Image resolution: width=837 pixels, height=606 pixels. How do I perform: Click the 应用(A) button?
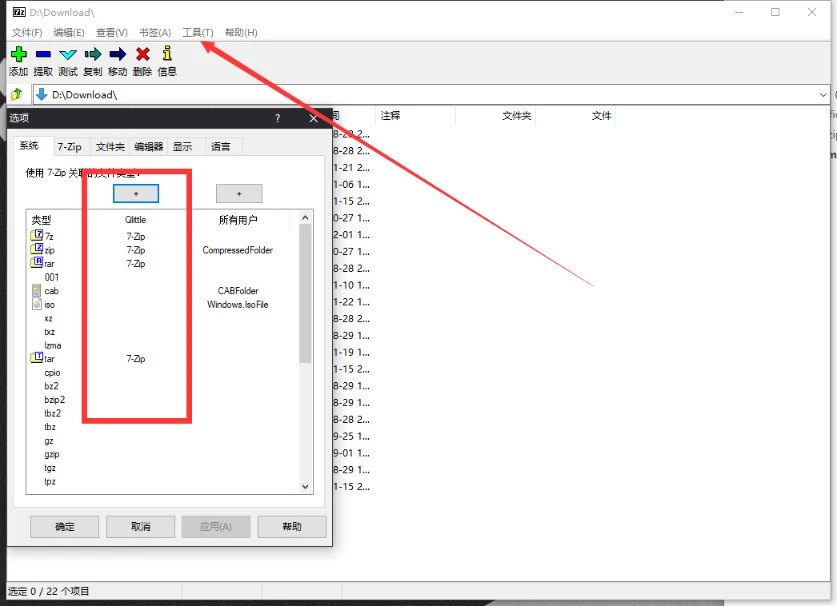(x=216, y=527)
